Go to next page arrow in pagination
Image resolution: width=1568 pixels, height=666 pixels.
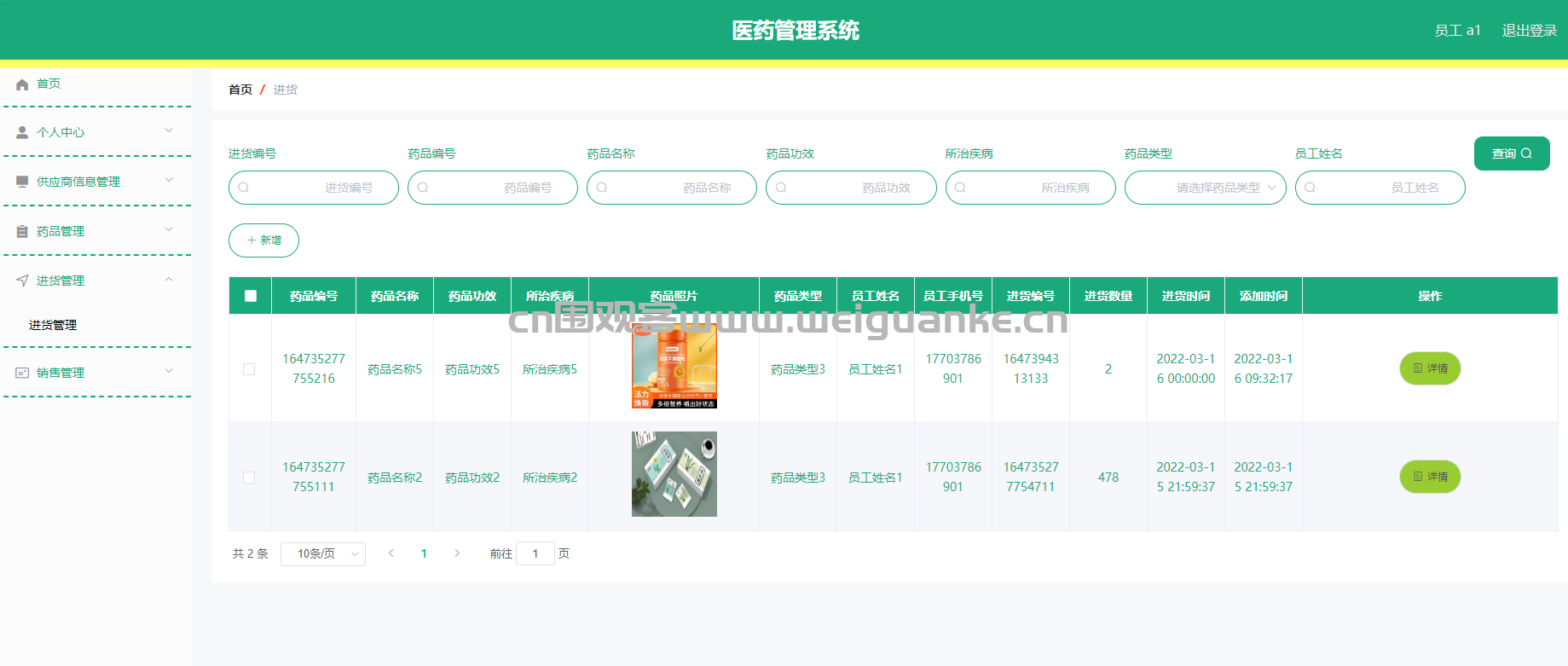pos(457,553)
